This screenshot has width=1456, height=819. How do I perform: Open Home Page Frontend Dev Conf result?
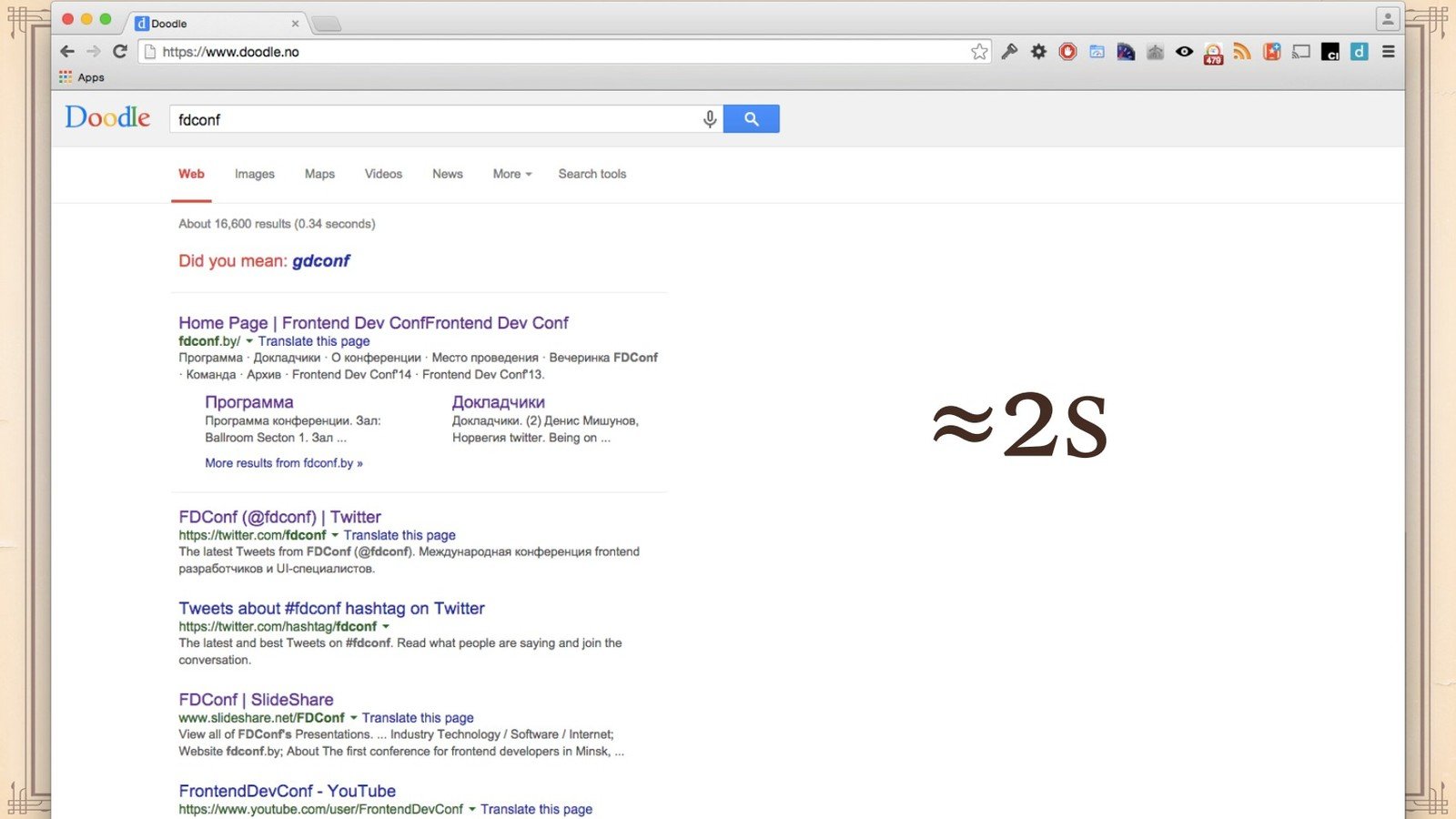(373, 323)
